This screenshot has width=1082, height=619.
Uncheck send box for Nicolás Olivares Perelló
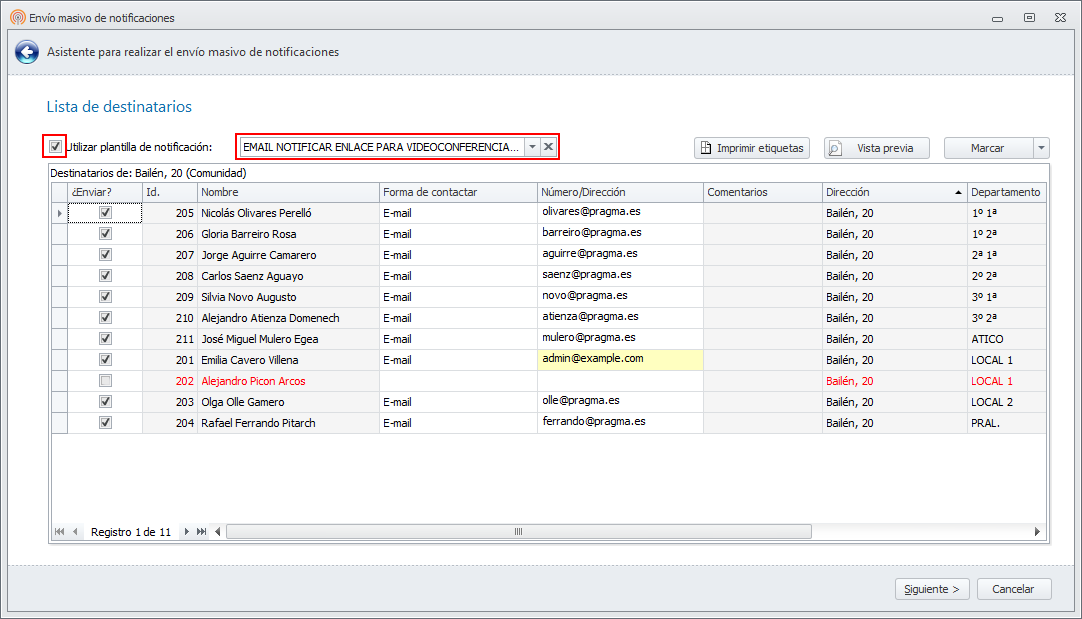click(105, 213)
